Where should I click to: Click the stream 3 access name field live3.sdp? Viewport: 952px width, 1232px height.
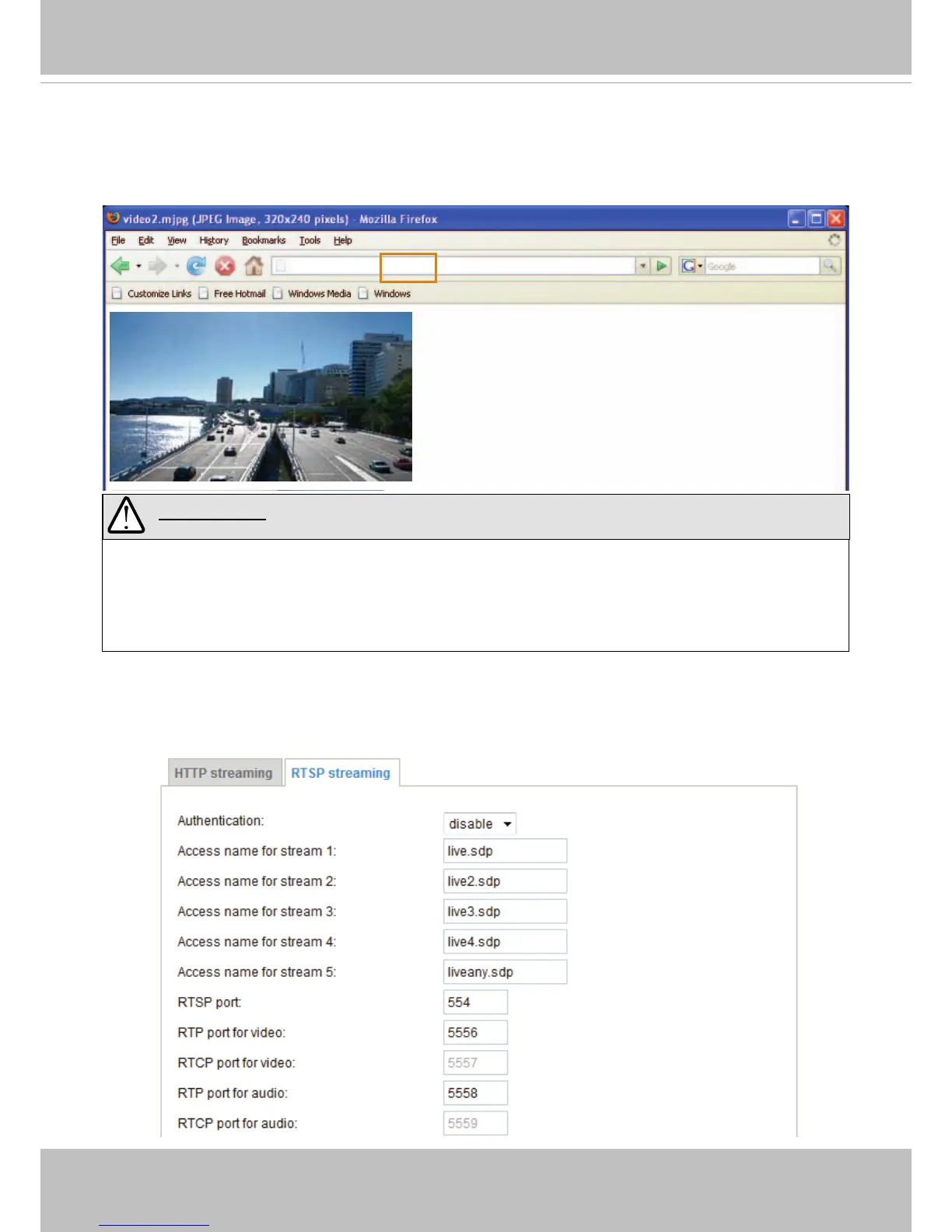click(505, 912)
